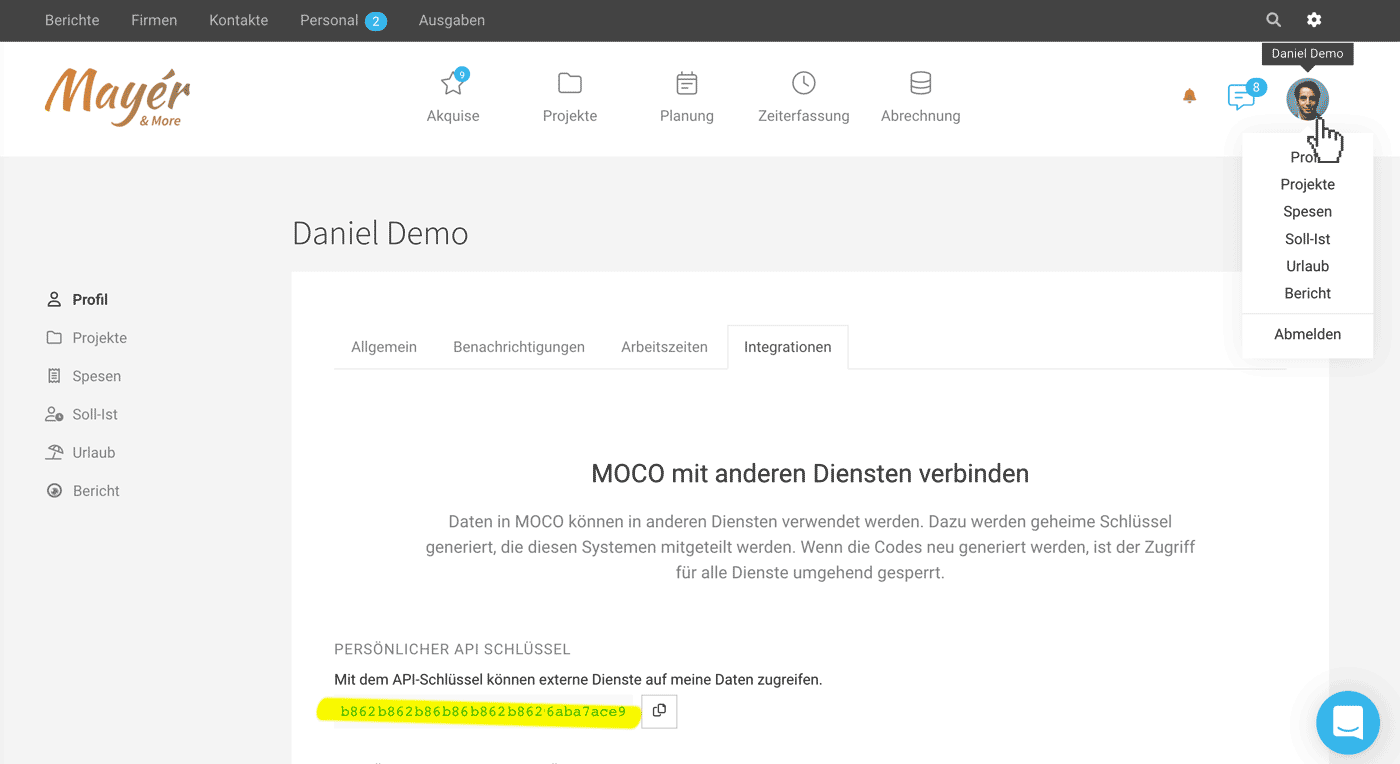Click the Mayér & More logo
The height and width of the screenshot is (764, 1400).
pyautogui.click(x=118, y=97)
